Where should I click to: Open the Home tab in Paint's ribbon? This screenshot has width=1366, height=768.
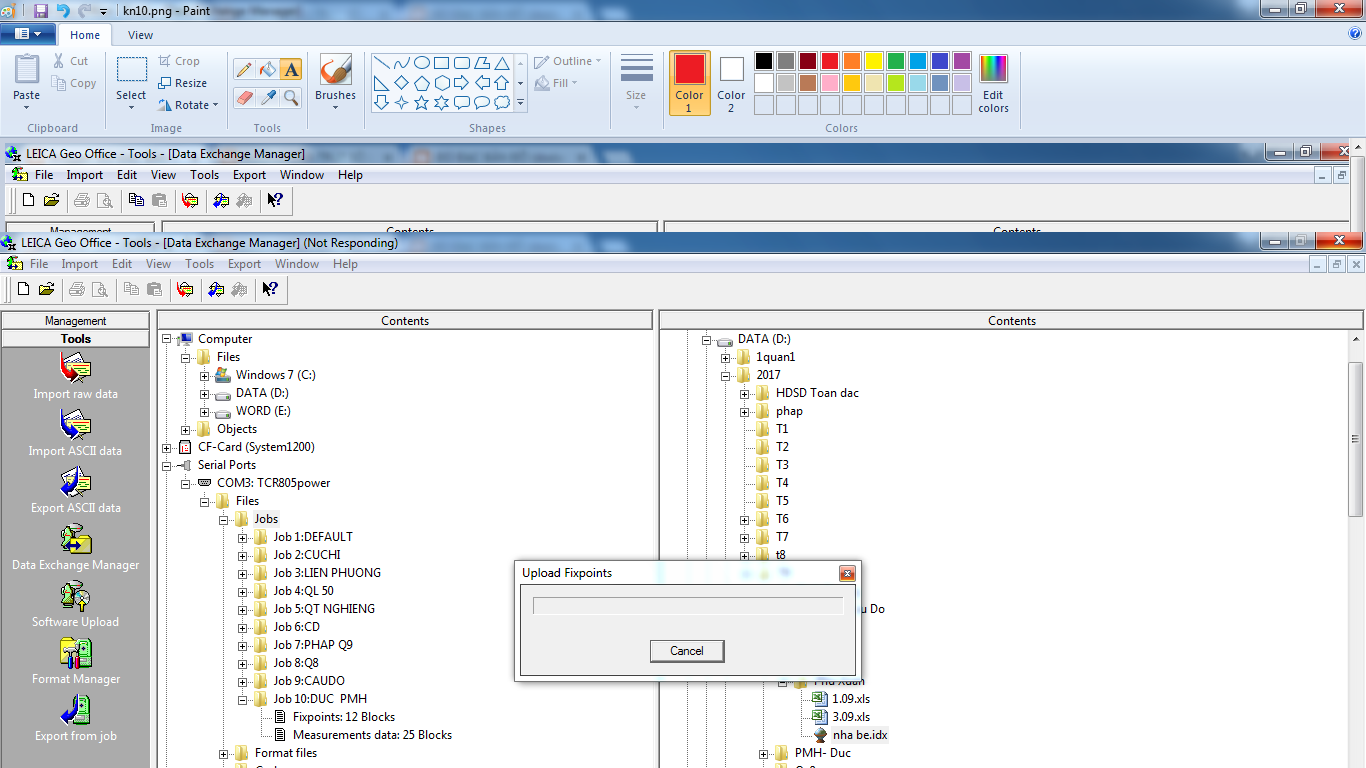point(85,35)
